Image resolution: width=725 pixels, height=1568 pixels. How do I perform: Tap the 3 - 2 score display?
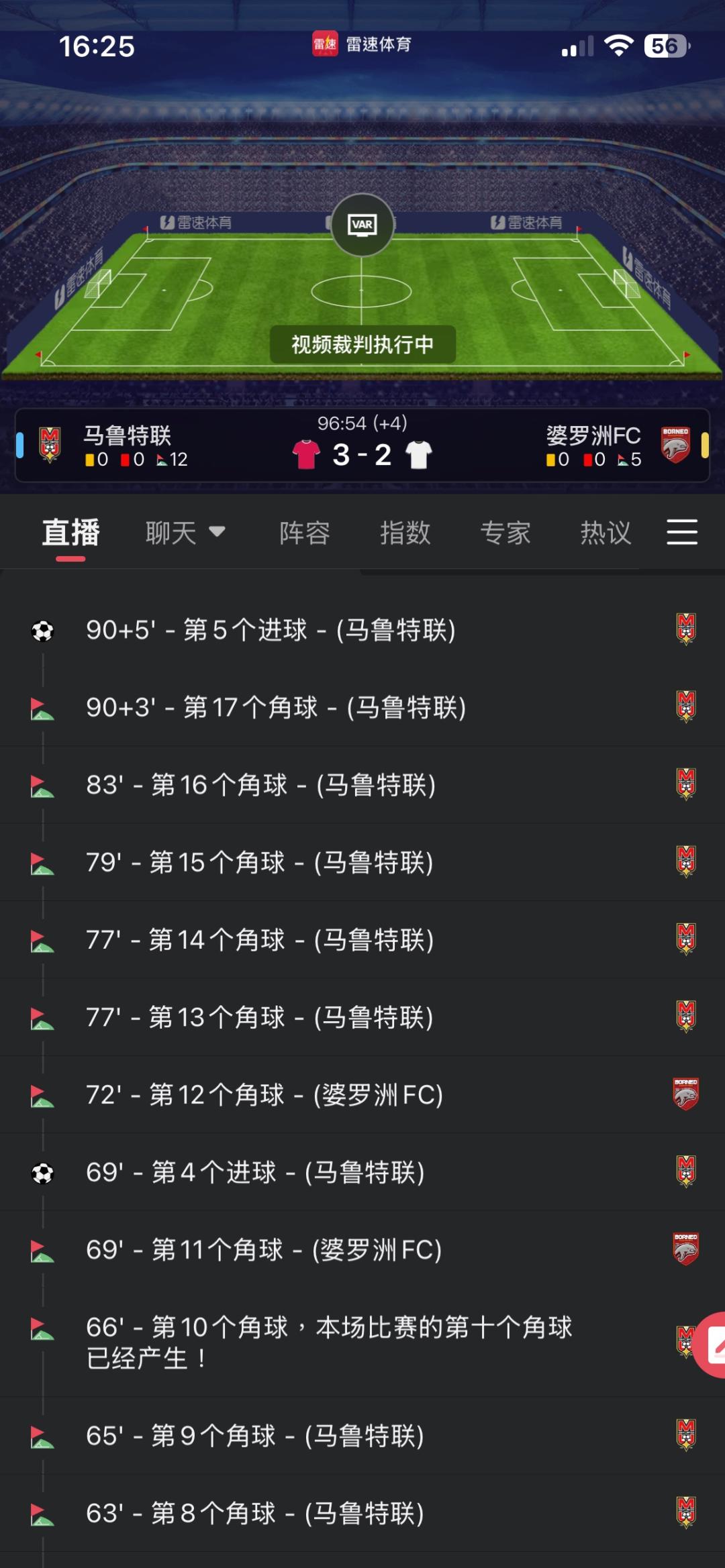click(x=362, y=455)
